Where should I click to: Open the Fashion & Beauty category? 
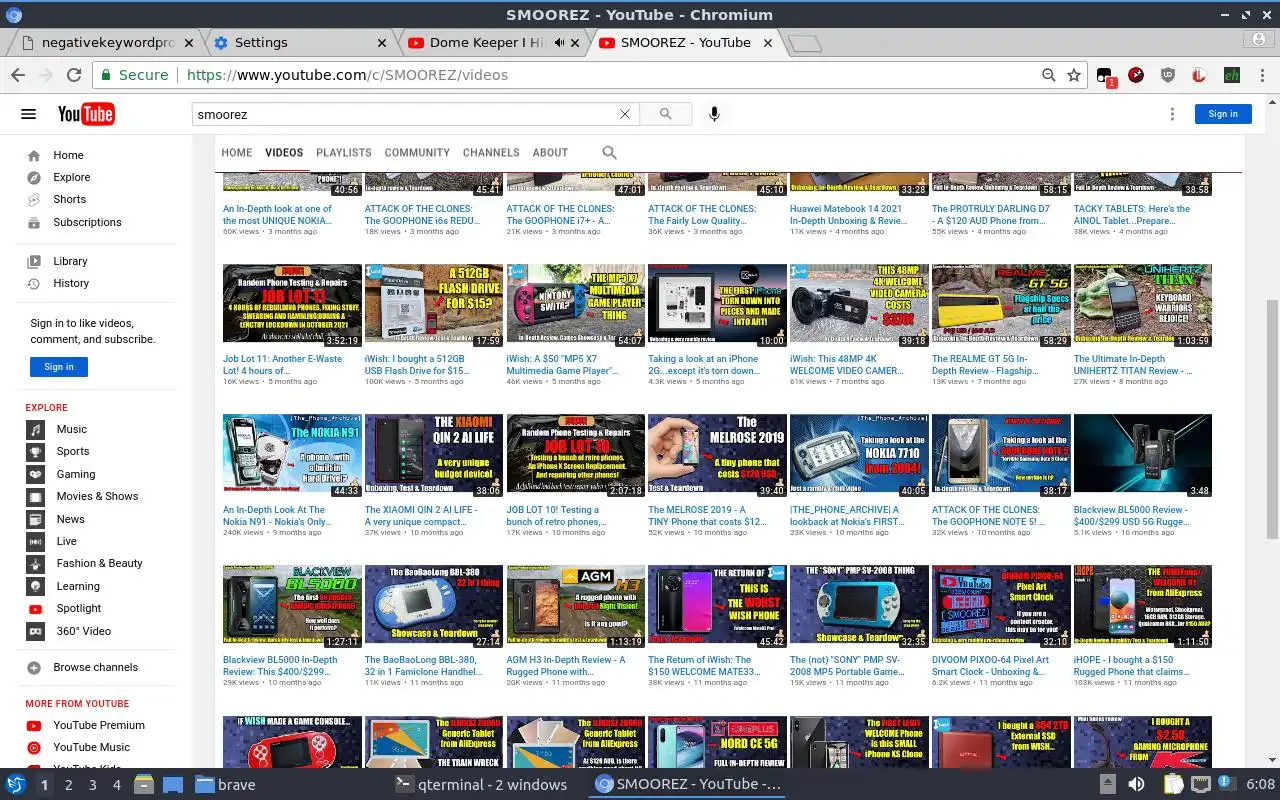(99, 563)
